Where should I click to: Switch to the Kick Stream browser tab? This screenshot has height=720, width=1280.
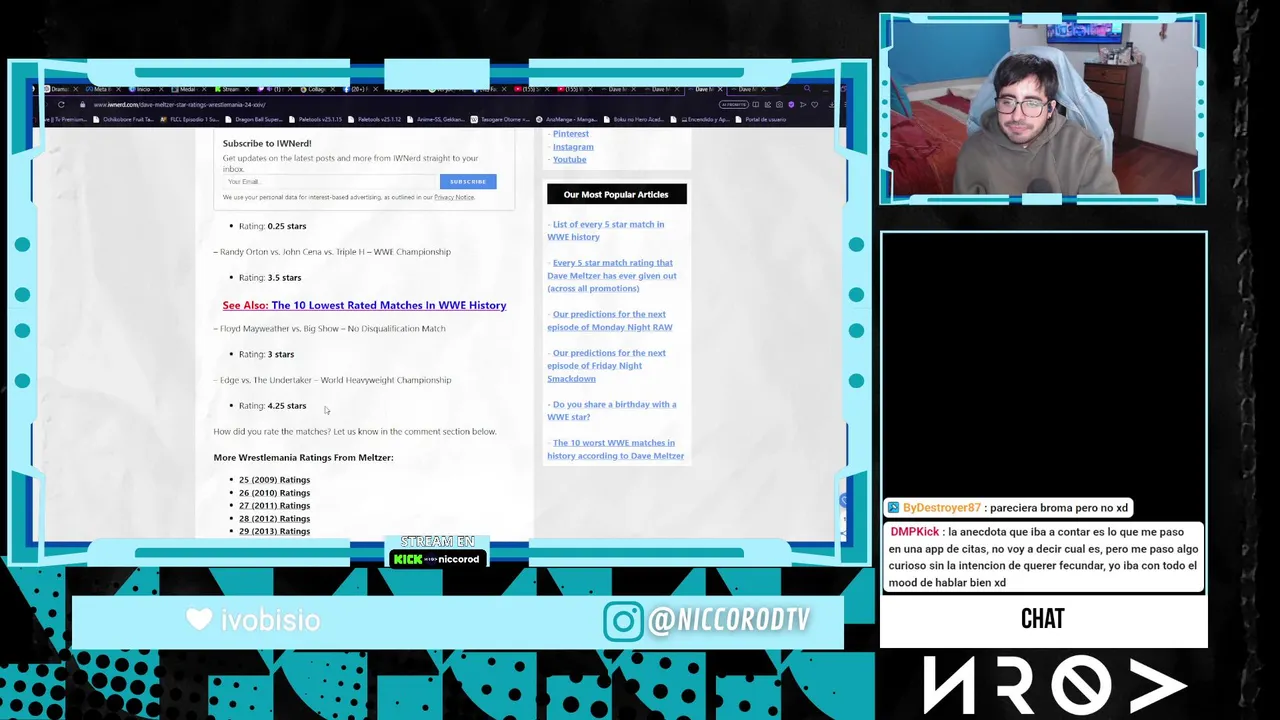tap(232, 89)
